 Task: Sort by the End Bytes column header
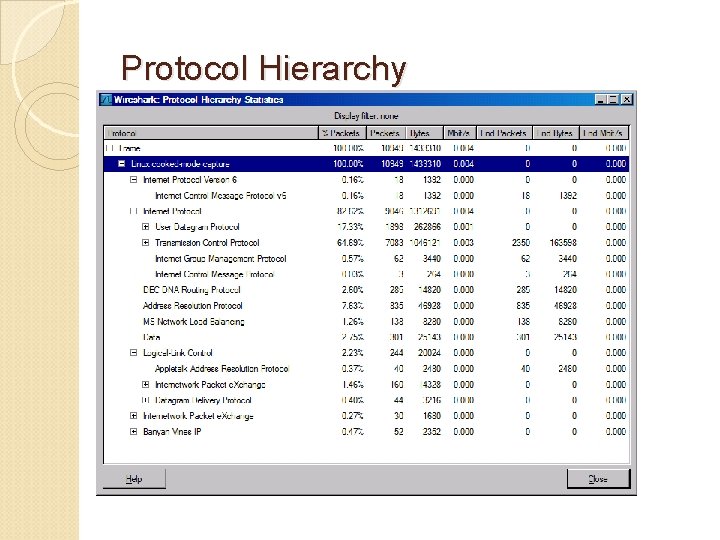click(556, 133)
